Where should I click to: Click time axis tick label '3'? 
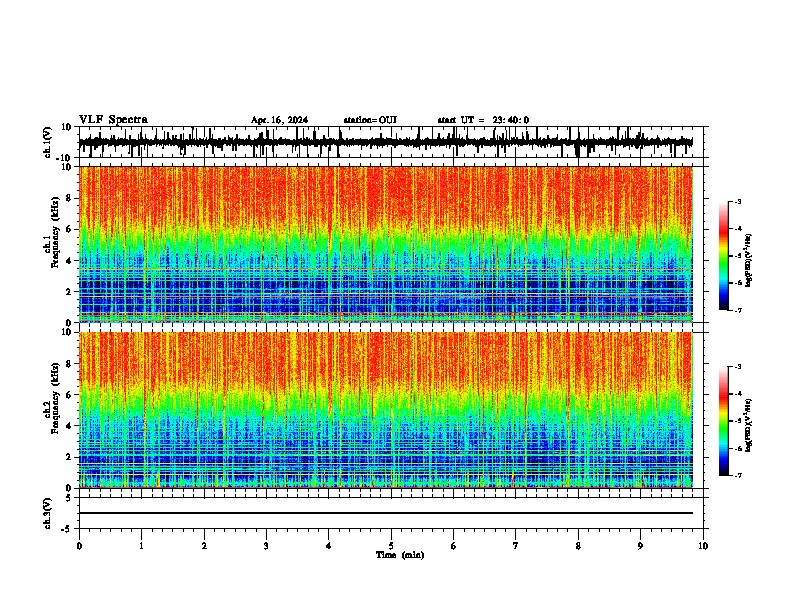click(x=266, y=546)
